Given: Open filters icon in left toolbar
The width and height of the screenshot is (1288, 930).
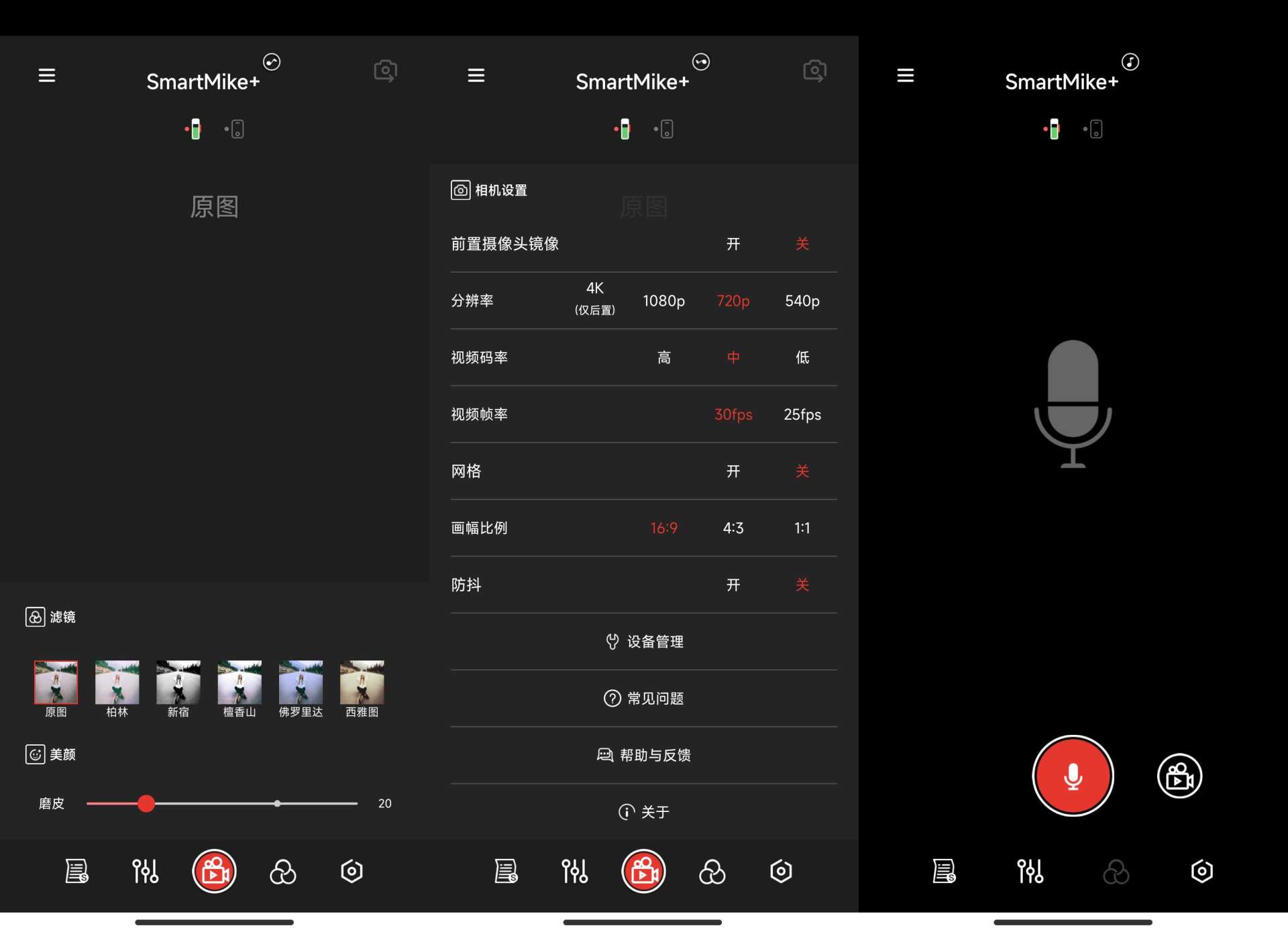Looking at the screenshot, I should coord(283,872).
